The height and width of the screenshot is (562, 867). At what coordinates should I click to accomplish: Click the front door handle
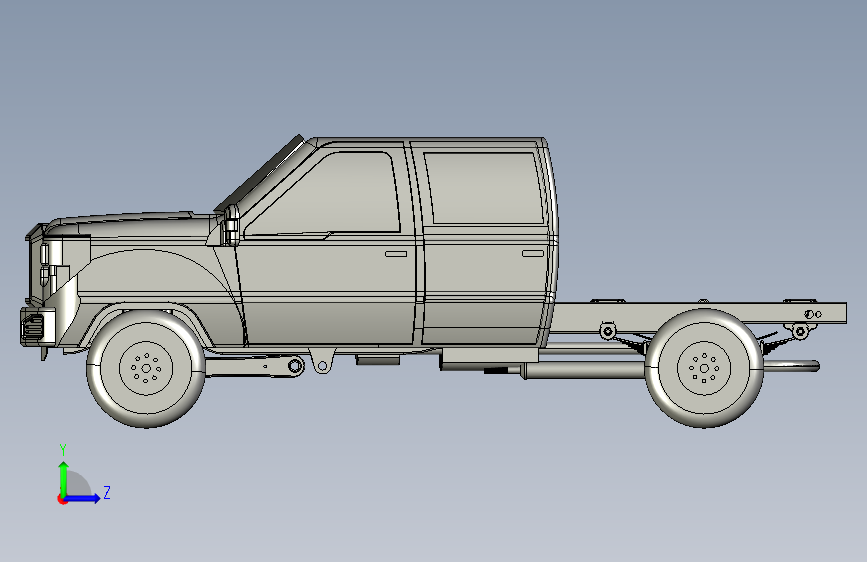pyautogui.click(x=396, y=254)
